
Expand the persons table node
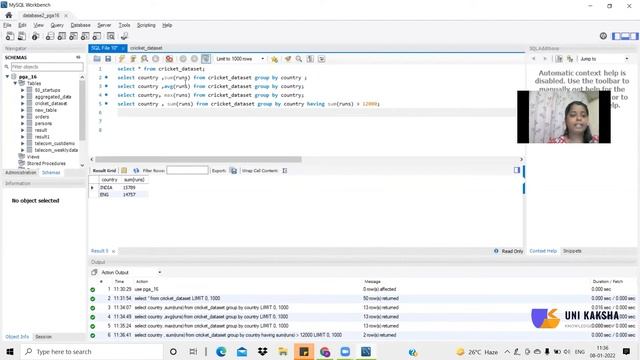point(22,124)
